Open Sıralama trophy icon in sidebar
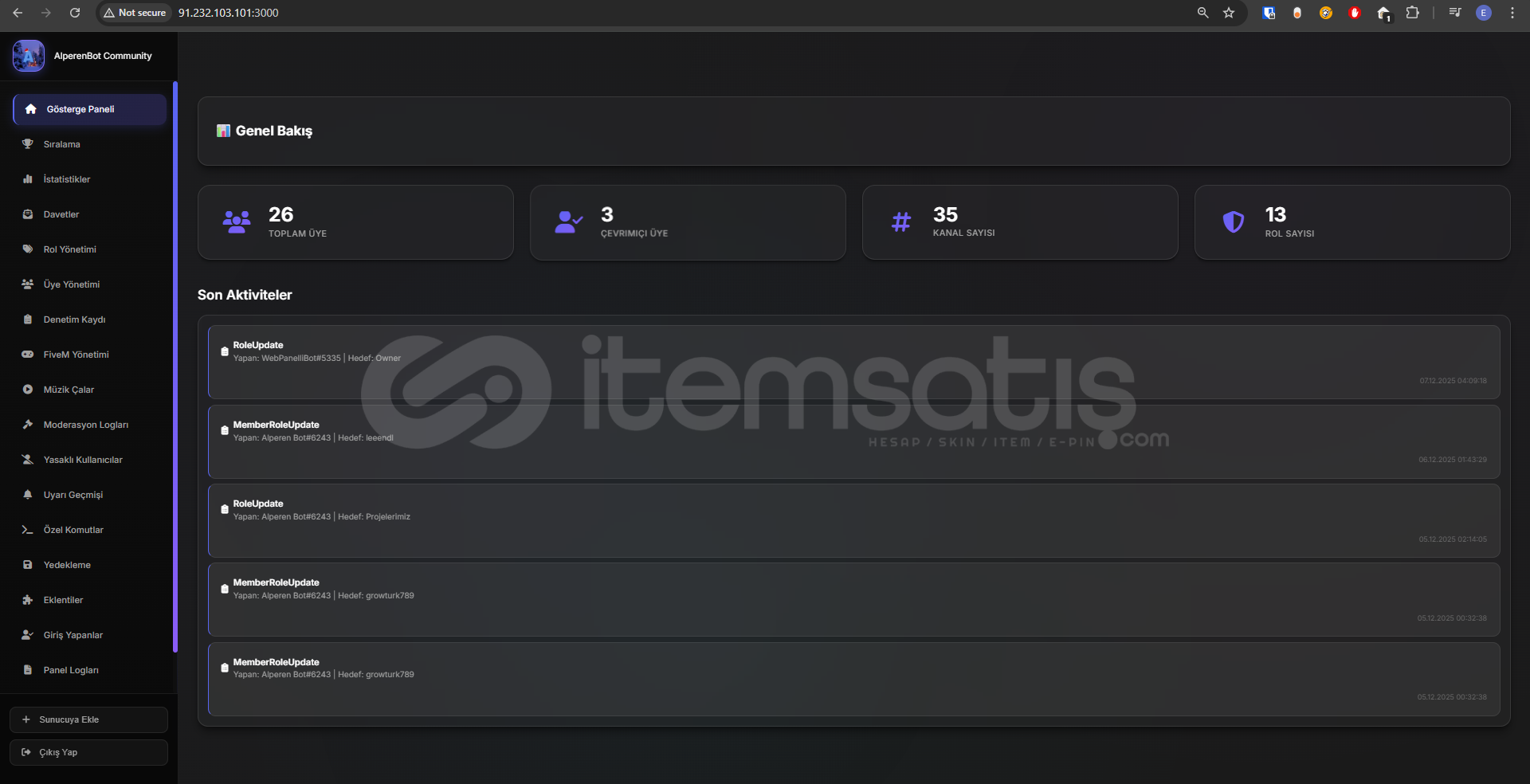The height and width of the screenshot is (784, 1530). click(28, 144)
